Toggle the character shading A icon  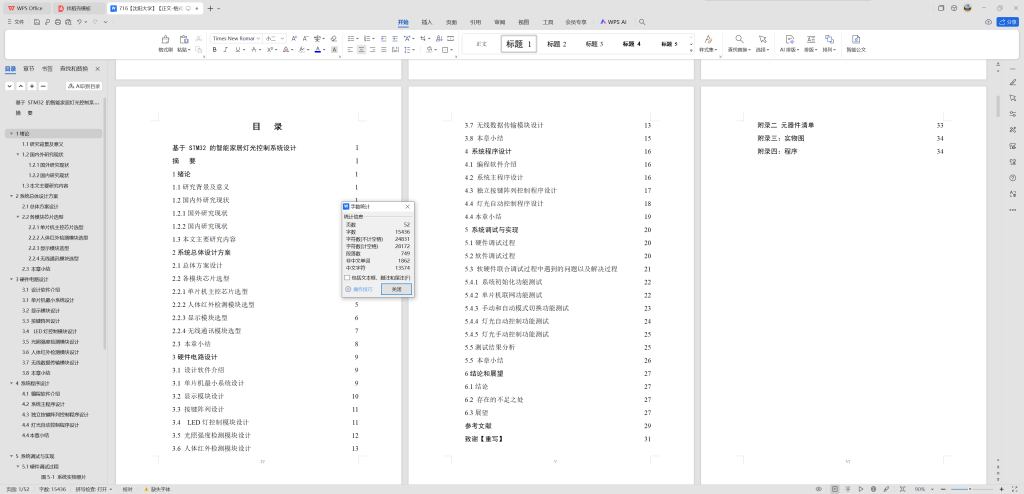click(334, 50)
